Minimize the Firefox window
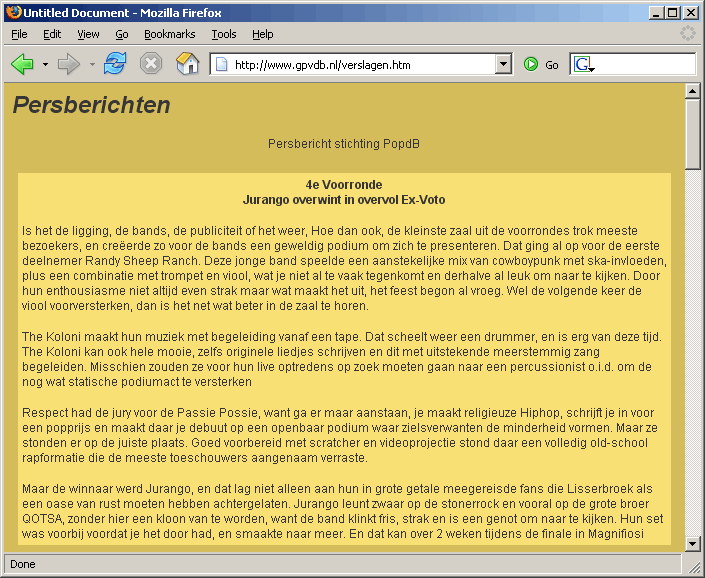705x578 pixels. pyautogui.click(x=656, y=13)
